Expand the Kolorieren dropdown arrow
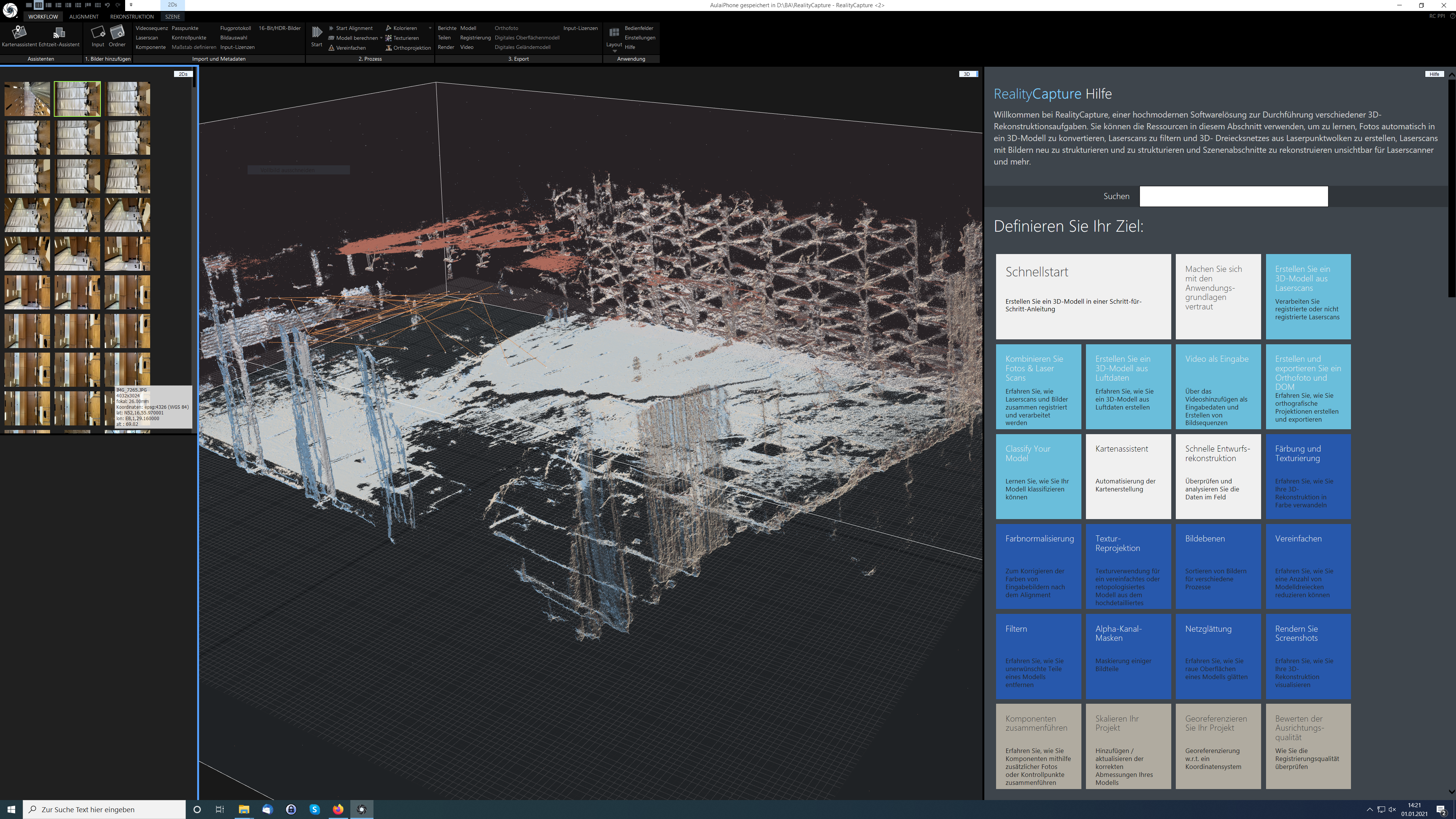Screen dimensions: 1456x819 point(430,28)
